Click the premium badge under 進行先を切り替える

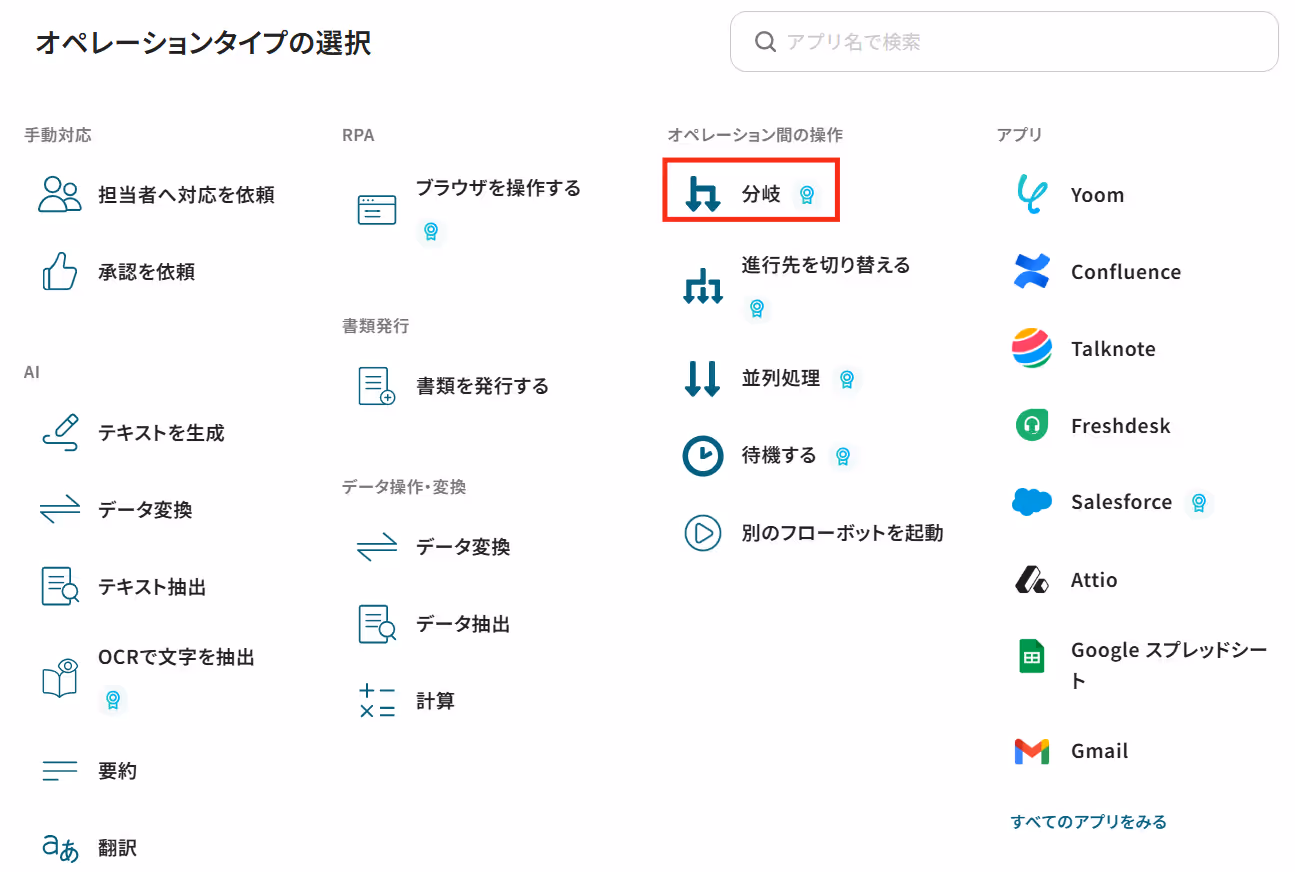pos(757,308)
